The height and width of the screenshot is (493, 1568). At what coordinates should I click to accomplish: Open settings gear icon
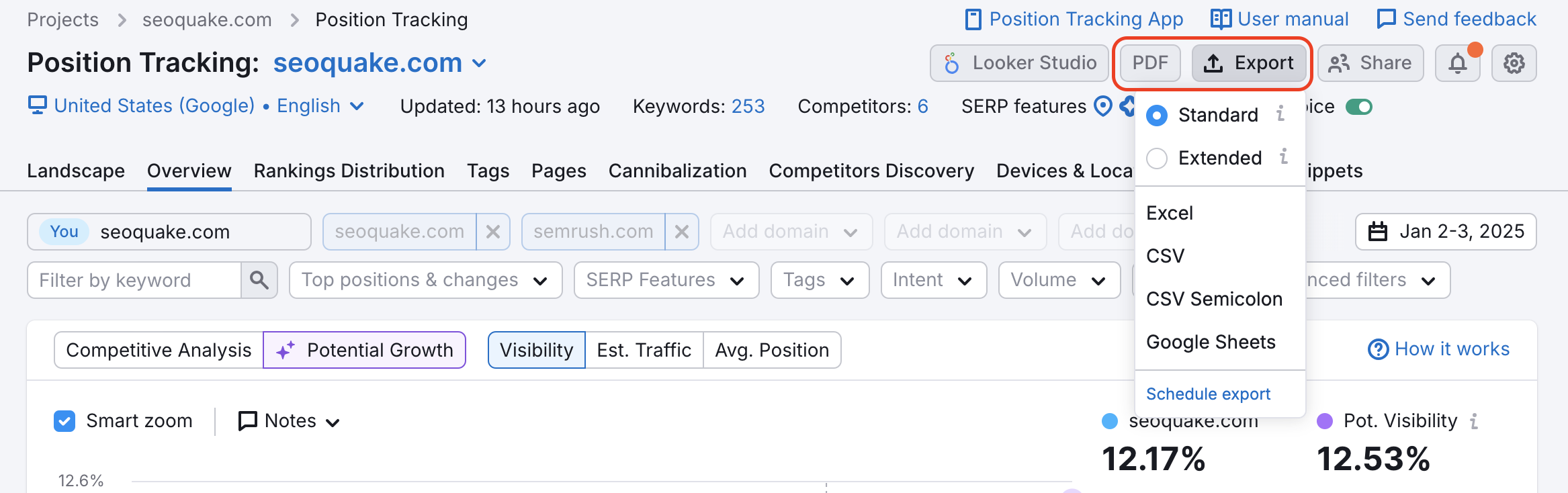1514,63
